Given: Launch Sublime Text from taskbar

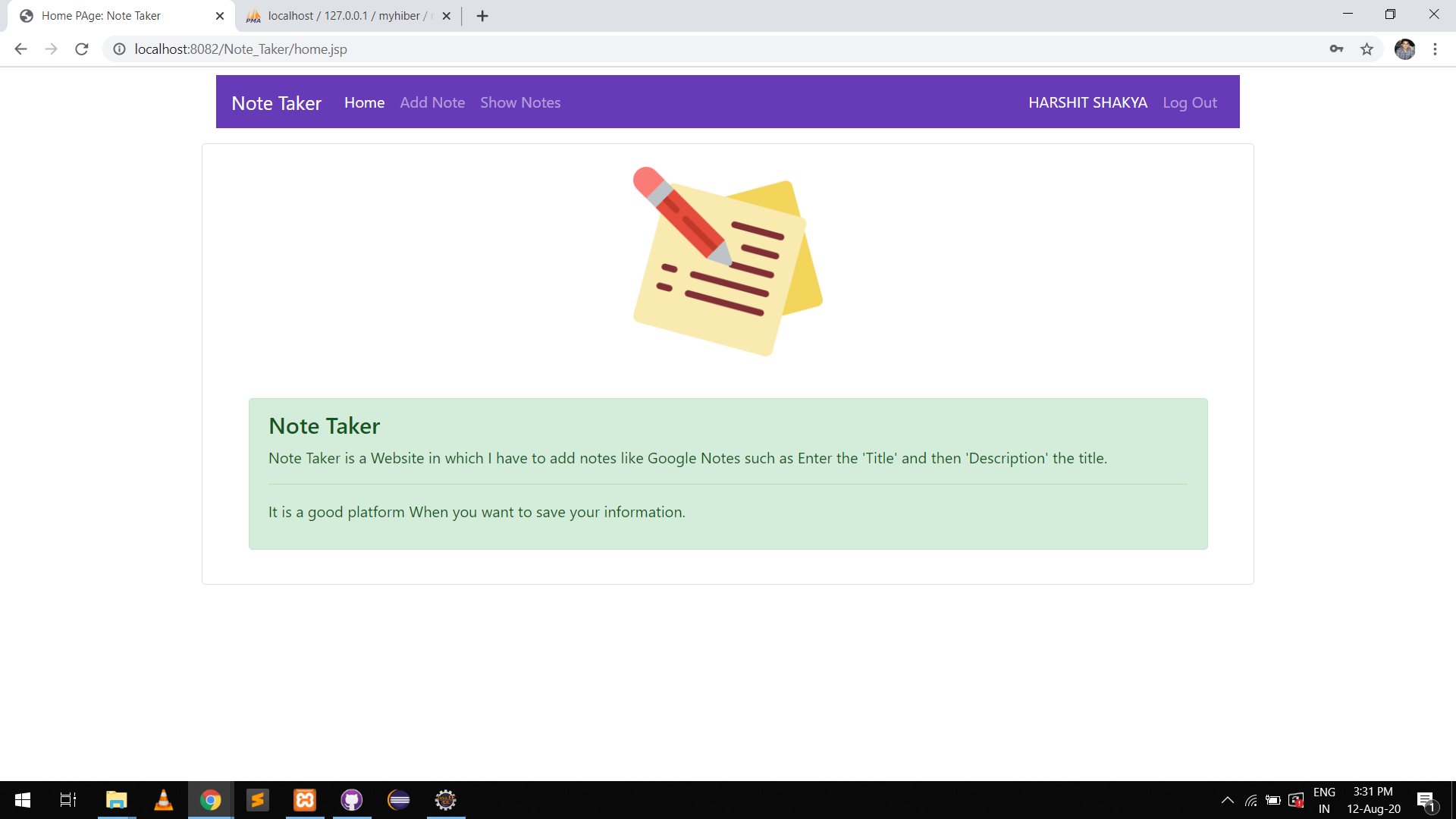Looking at the screenshot, I should pos(258,800).
